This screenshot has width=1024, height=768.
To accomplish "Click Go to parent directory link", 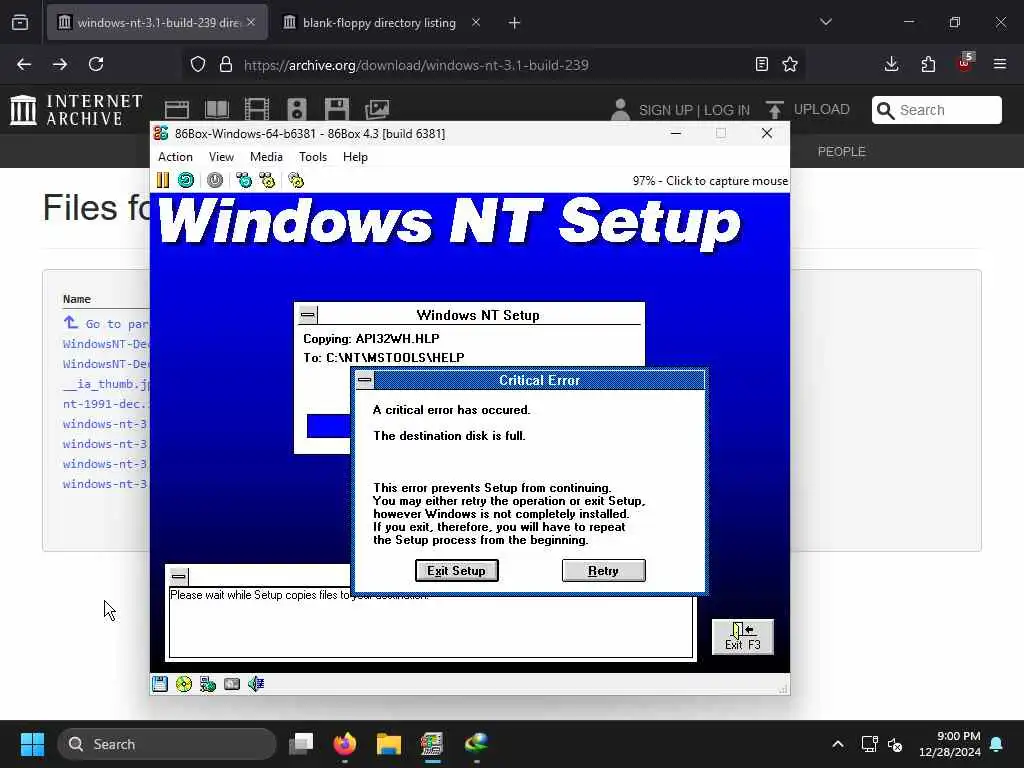I will pyautogui.click(x=106, y=323).
